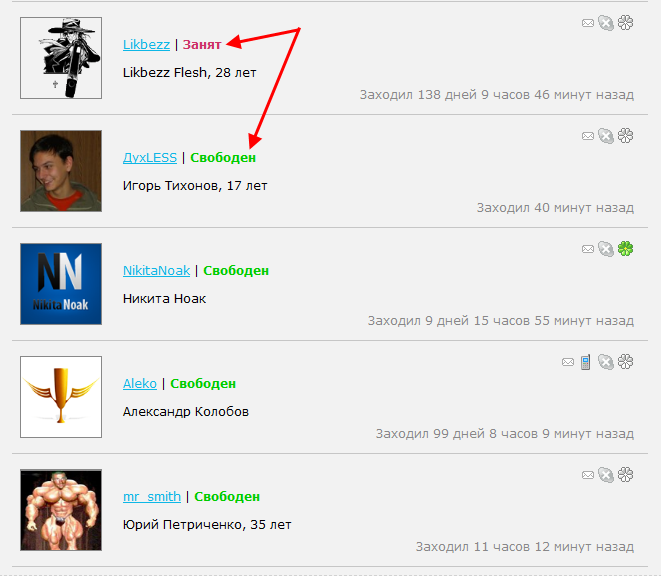The width and height of the screenshot is (661, 577).
Task: Open the mr_smith profile link
Action: pyautogui.click(x=152, y=496)
